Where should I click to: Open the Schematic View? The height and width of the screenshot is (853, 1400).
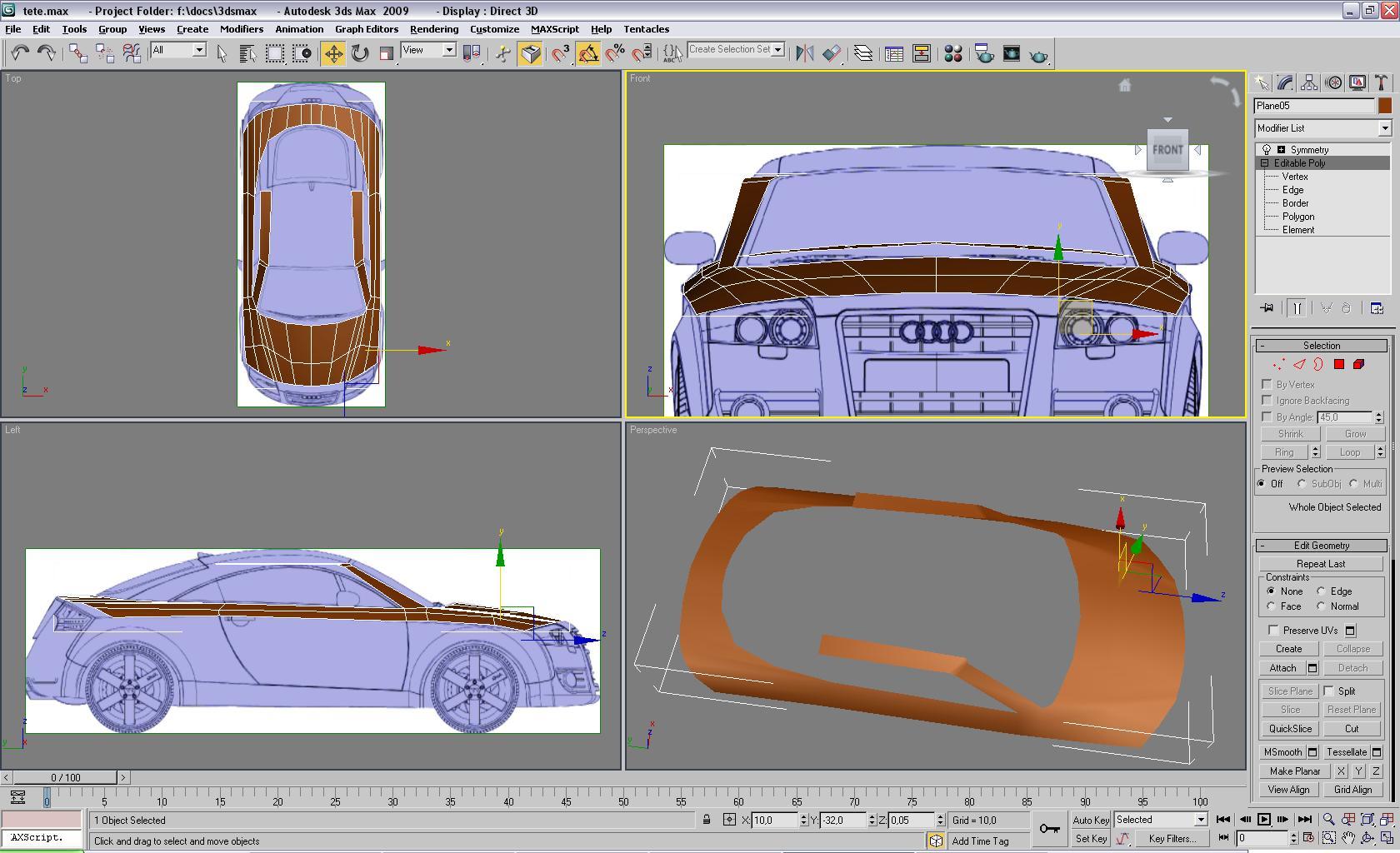[x=922, y=53]
